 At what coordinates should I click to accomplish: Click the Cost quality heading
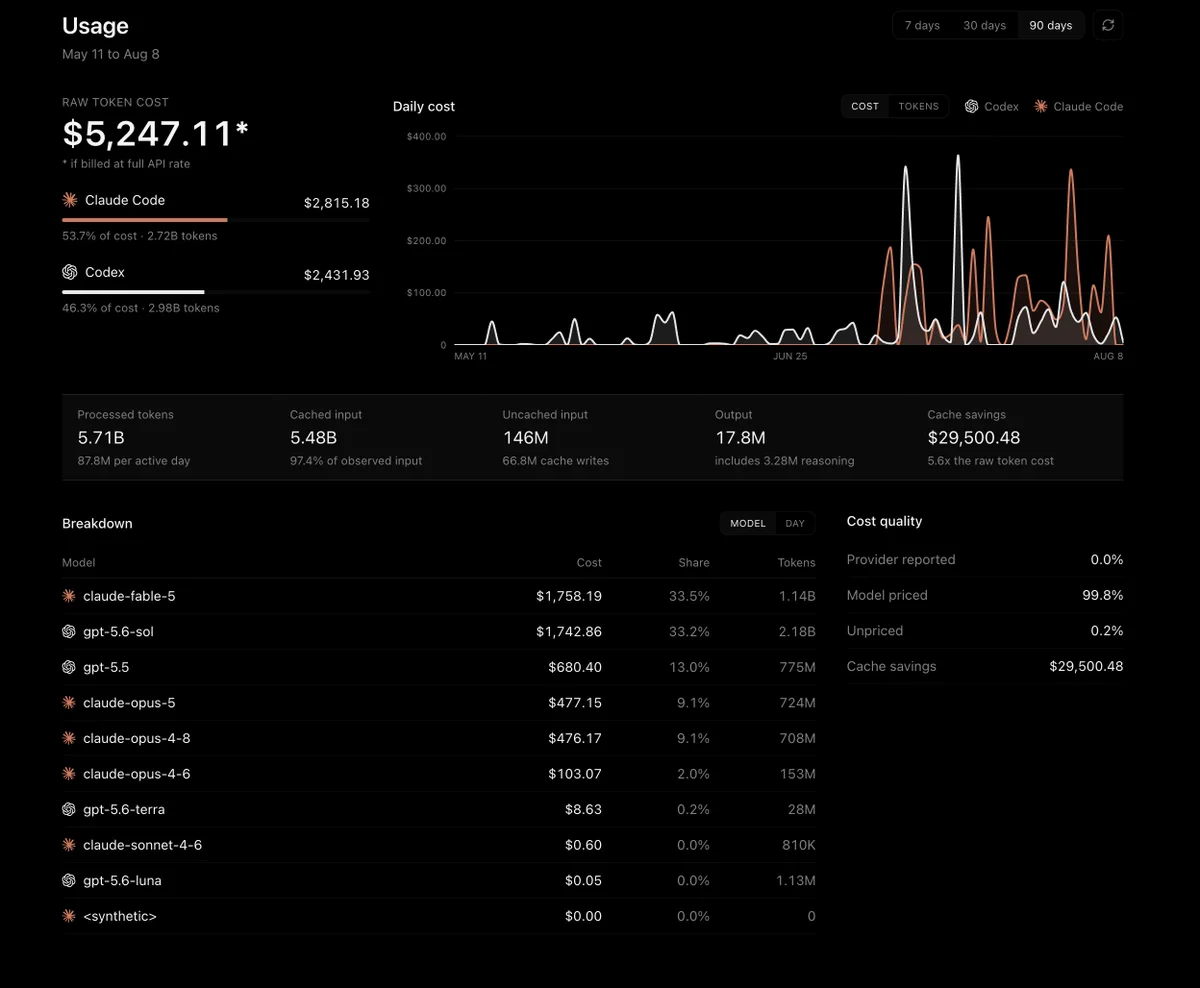point(884,521)
